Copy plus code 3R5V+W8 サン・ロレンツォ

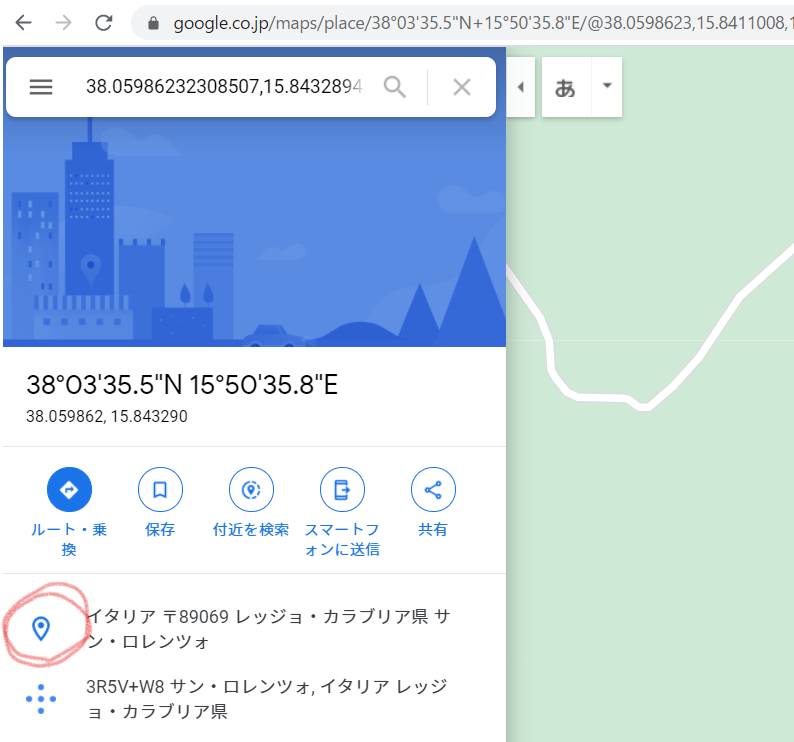click(x=267, y=699)
